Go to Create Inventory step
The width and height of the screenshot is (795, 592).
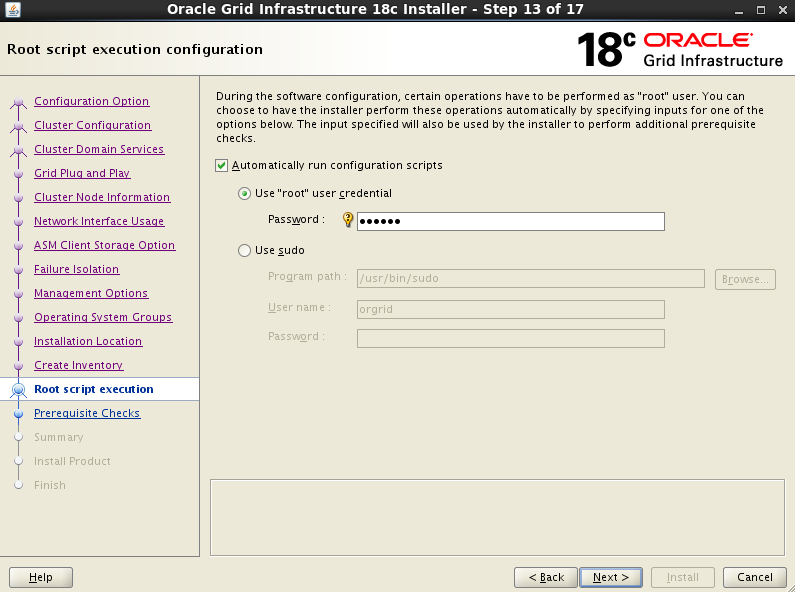[79, 365]
